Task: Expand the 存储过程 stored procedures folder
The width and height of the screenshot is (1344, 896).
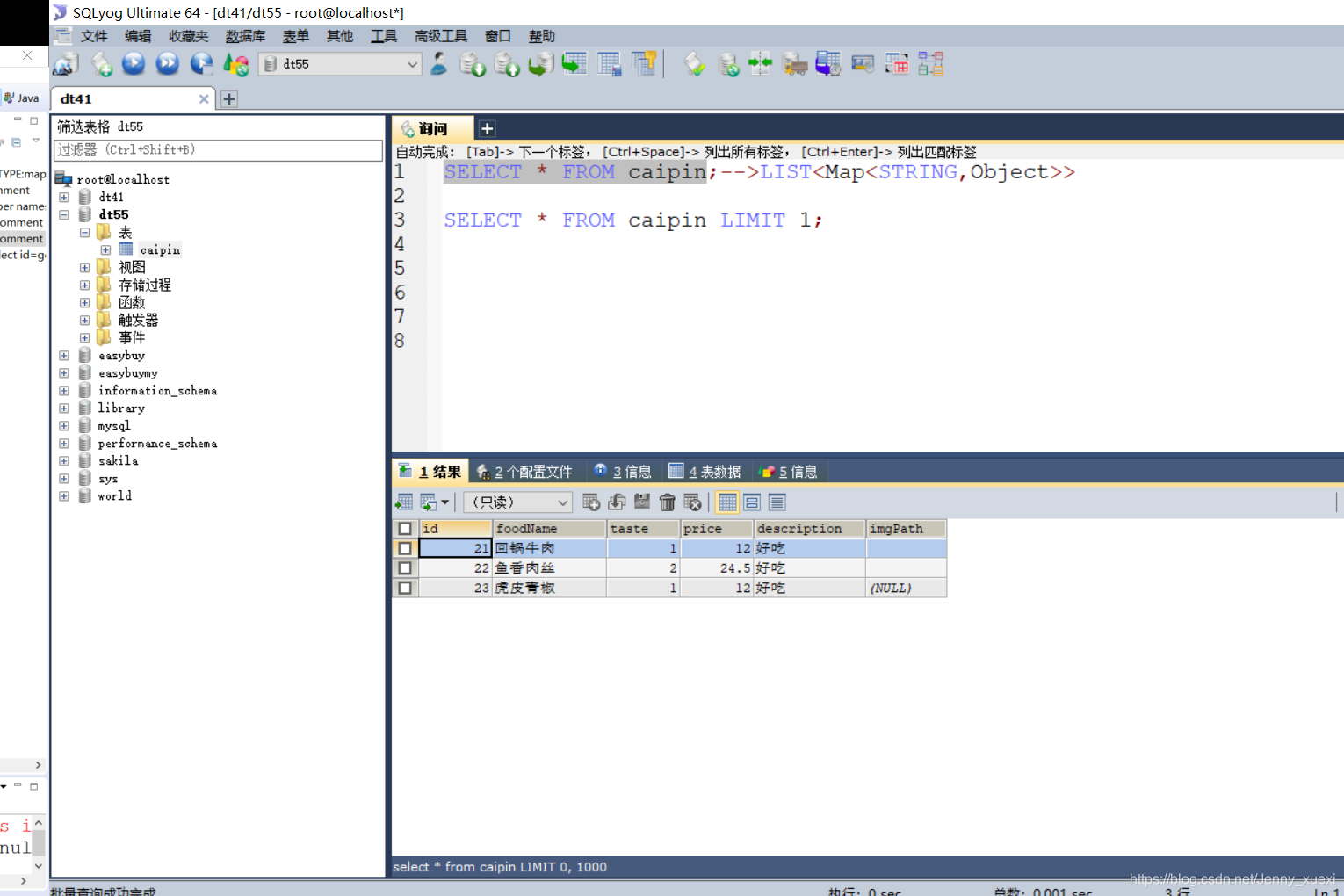Action: tap(85, 285)
